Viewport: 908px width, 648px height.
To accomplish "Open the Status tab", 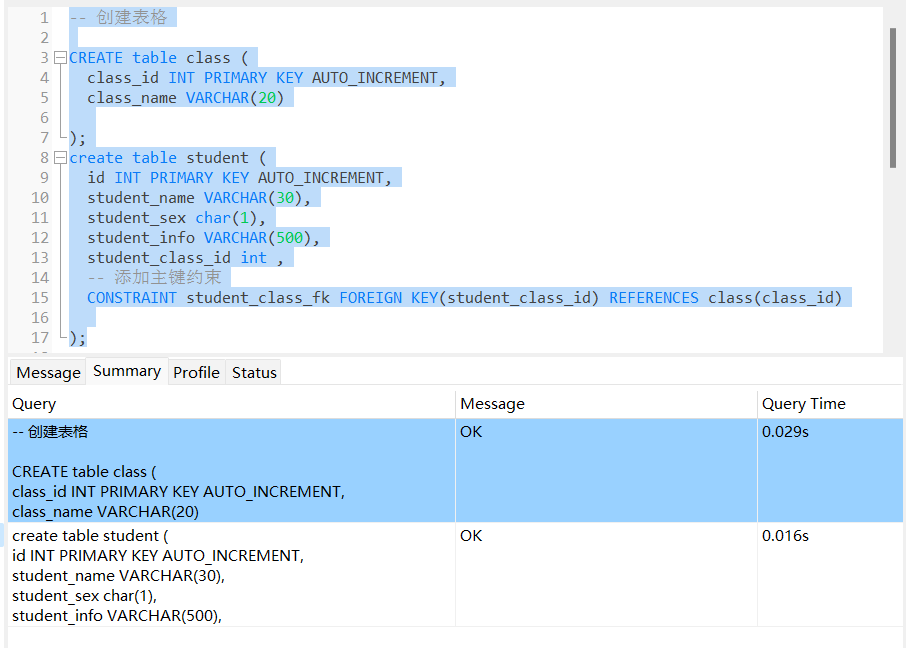I will [x=254, y=372].
